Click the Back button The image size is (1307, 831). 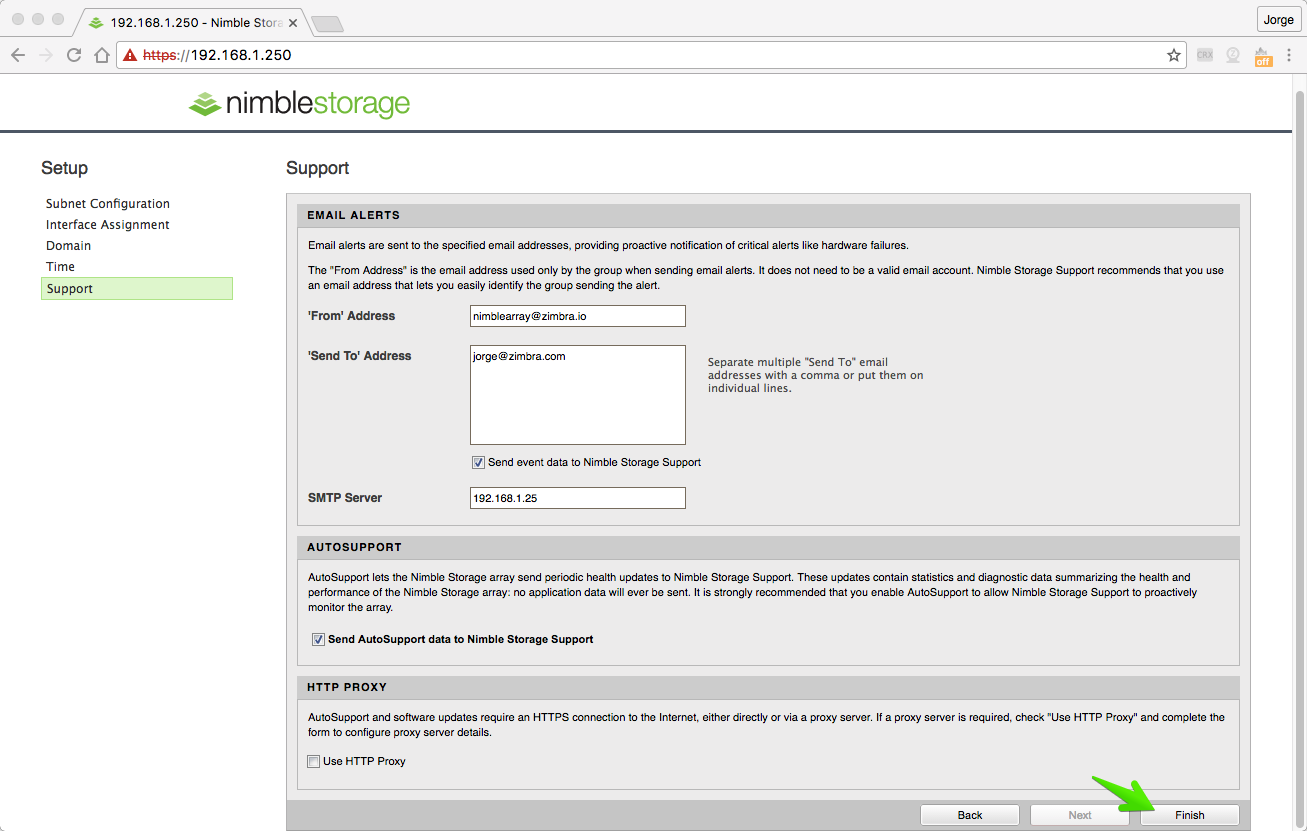point(970,815)
